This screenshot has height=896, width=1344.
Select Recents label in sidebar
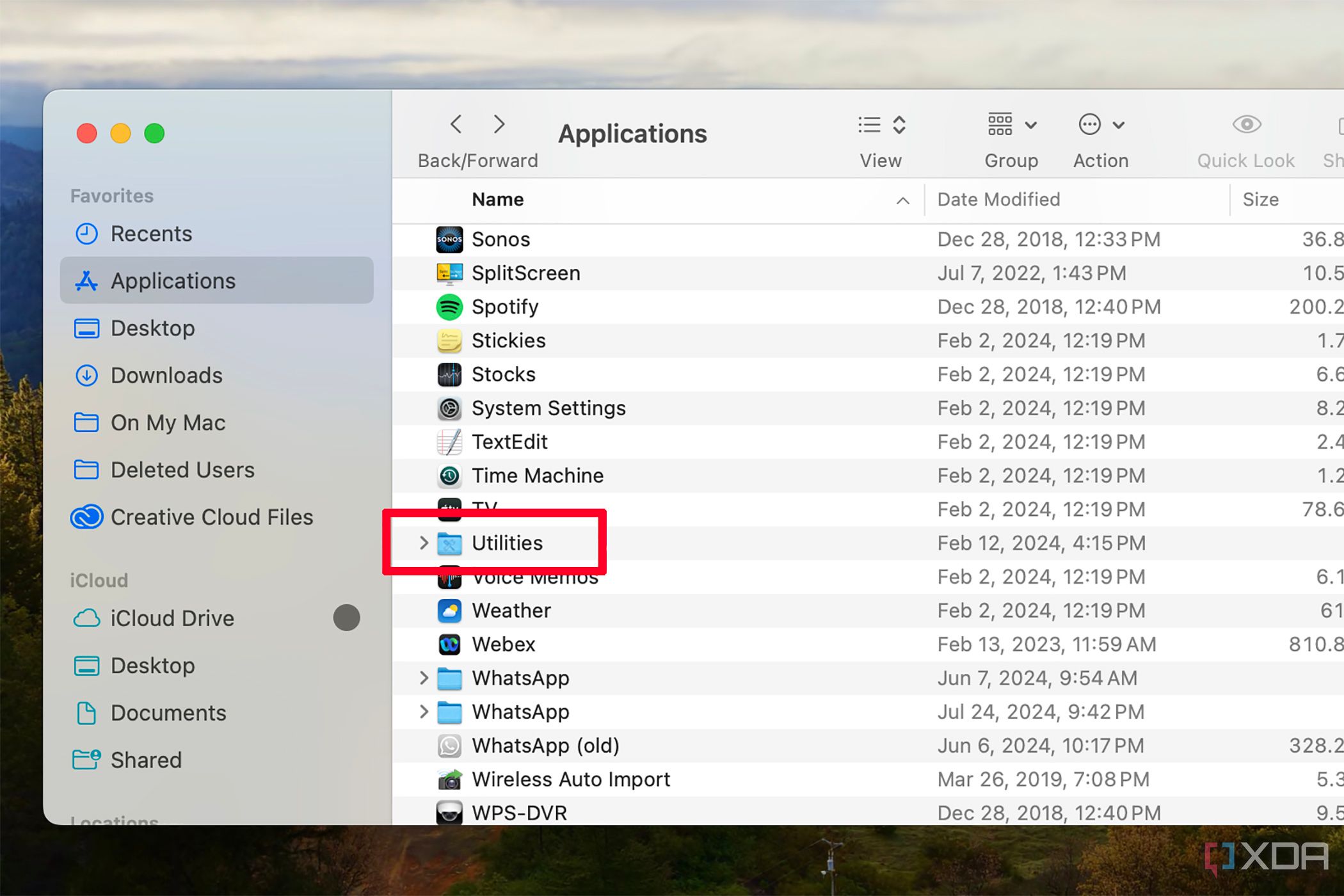coord(151,234)
